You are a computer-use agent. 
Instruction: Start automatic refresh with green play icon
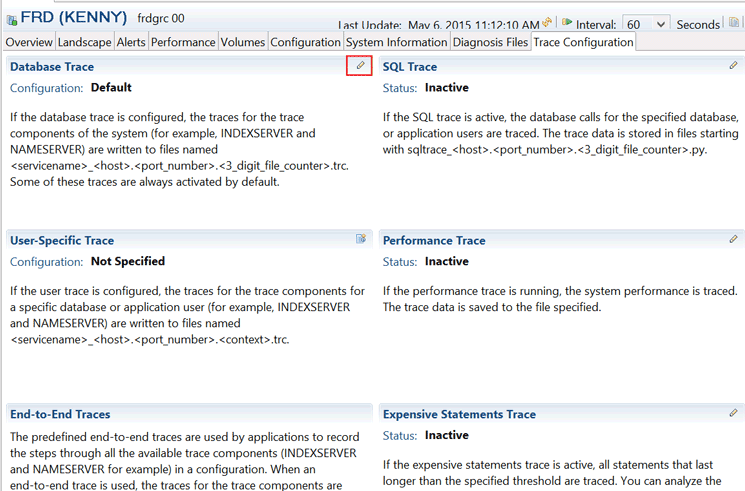click(x=566, y=22)
